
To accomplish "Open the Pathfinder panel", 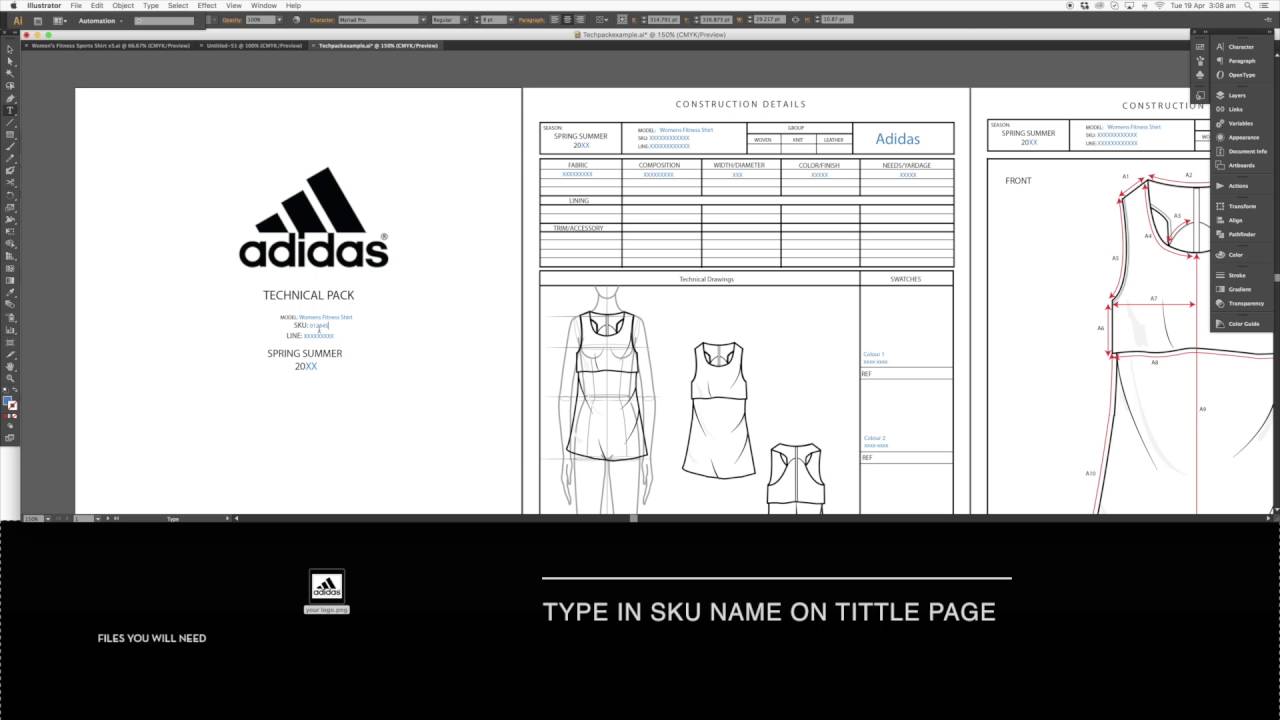I will pyautogui.click(x=1241, y=234).
